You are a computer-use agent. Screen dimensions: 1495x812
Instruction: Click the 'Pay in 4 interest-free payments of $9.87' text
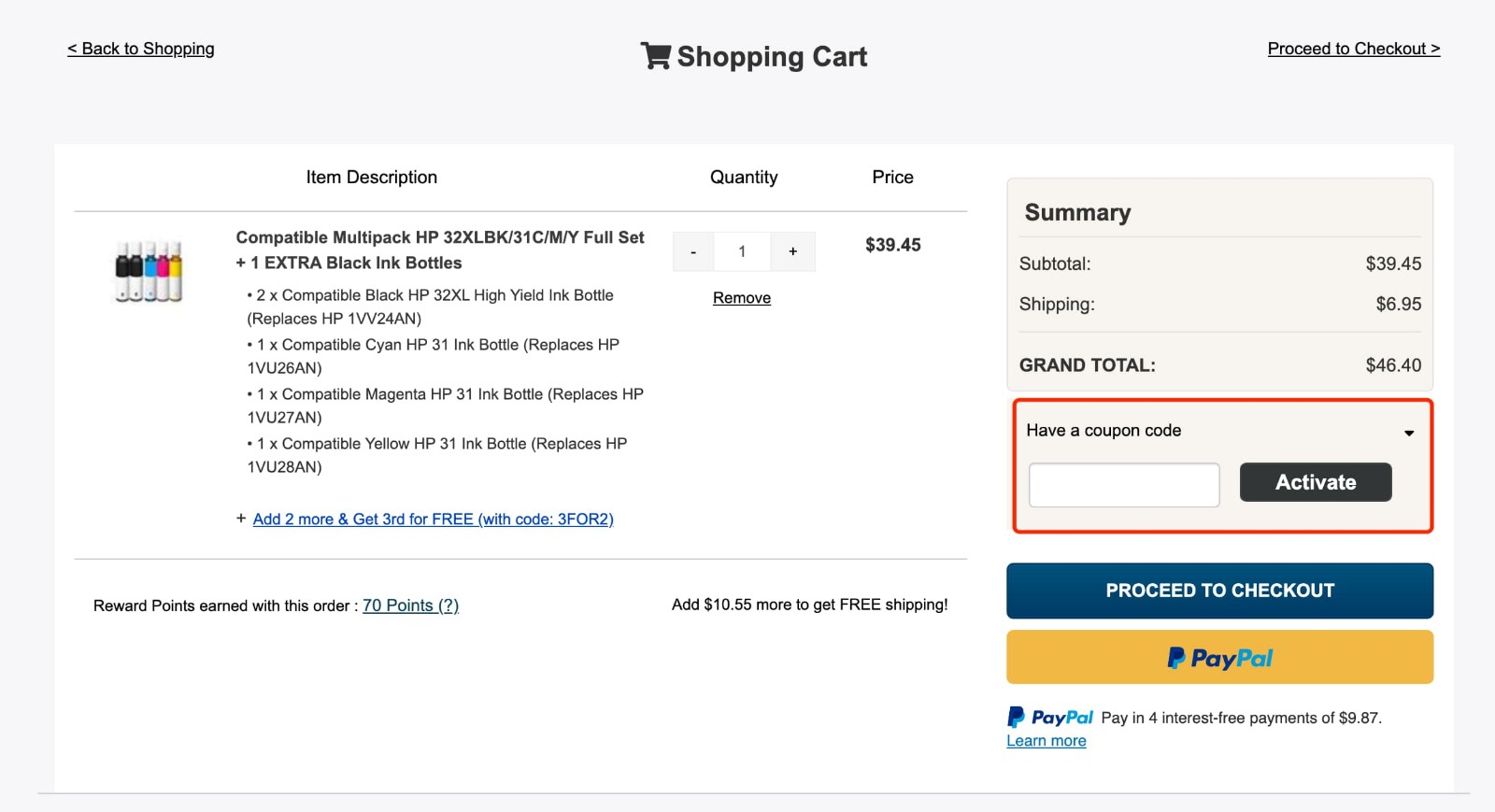click(x=1241, y=718)
